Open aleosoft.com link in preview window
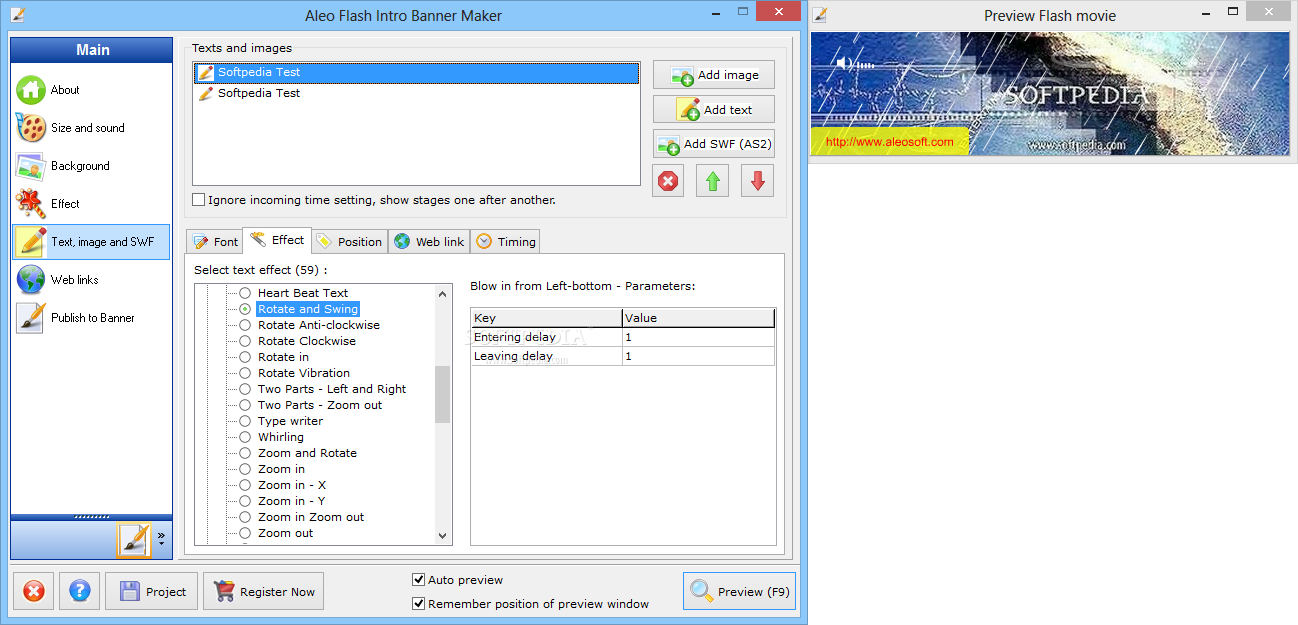This screenshot has width=1298, height=625. click(890, 142)
